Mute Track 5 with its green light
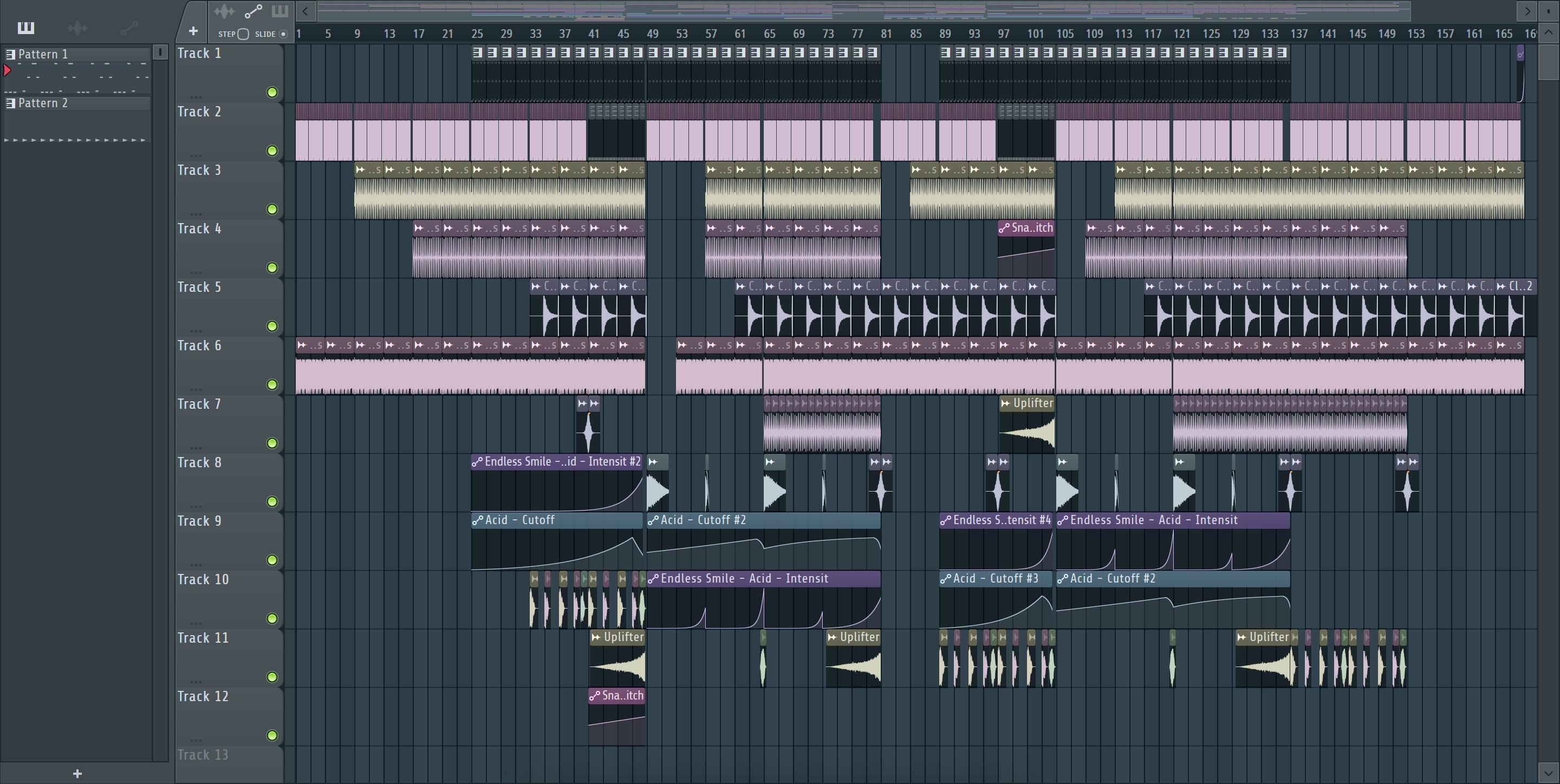Screen dimensions: 1560x784 click(272, 326)
